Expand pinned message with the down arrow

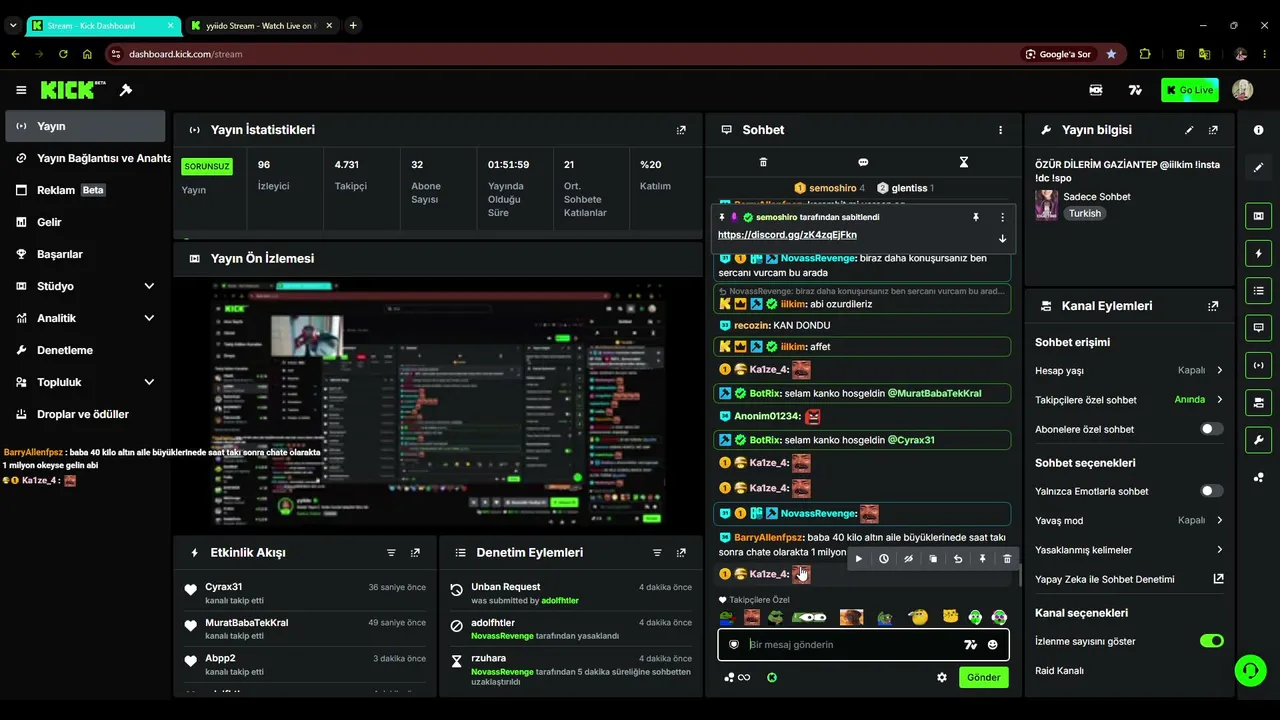[1002, 239]
